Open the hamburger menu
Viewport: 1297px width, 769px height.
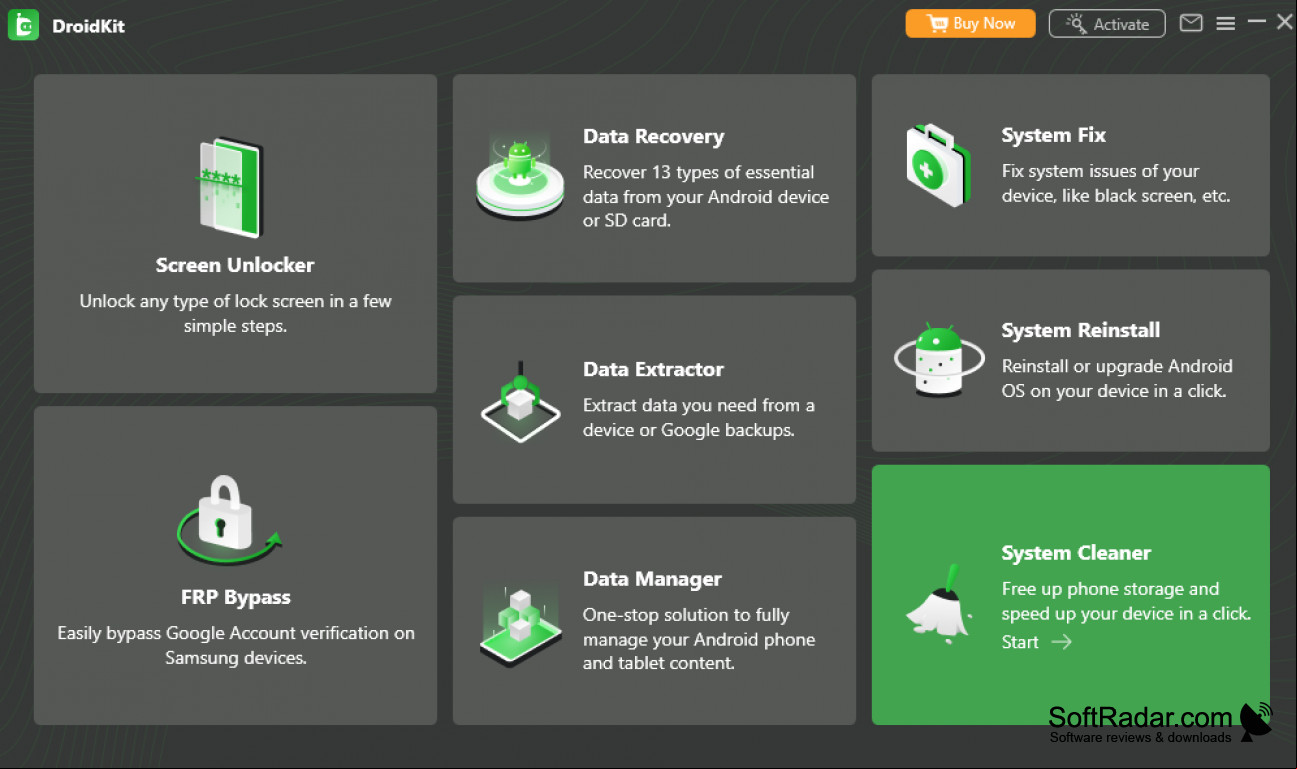1226,23
